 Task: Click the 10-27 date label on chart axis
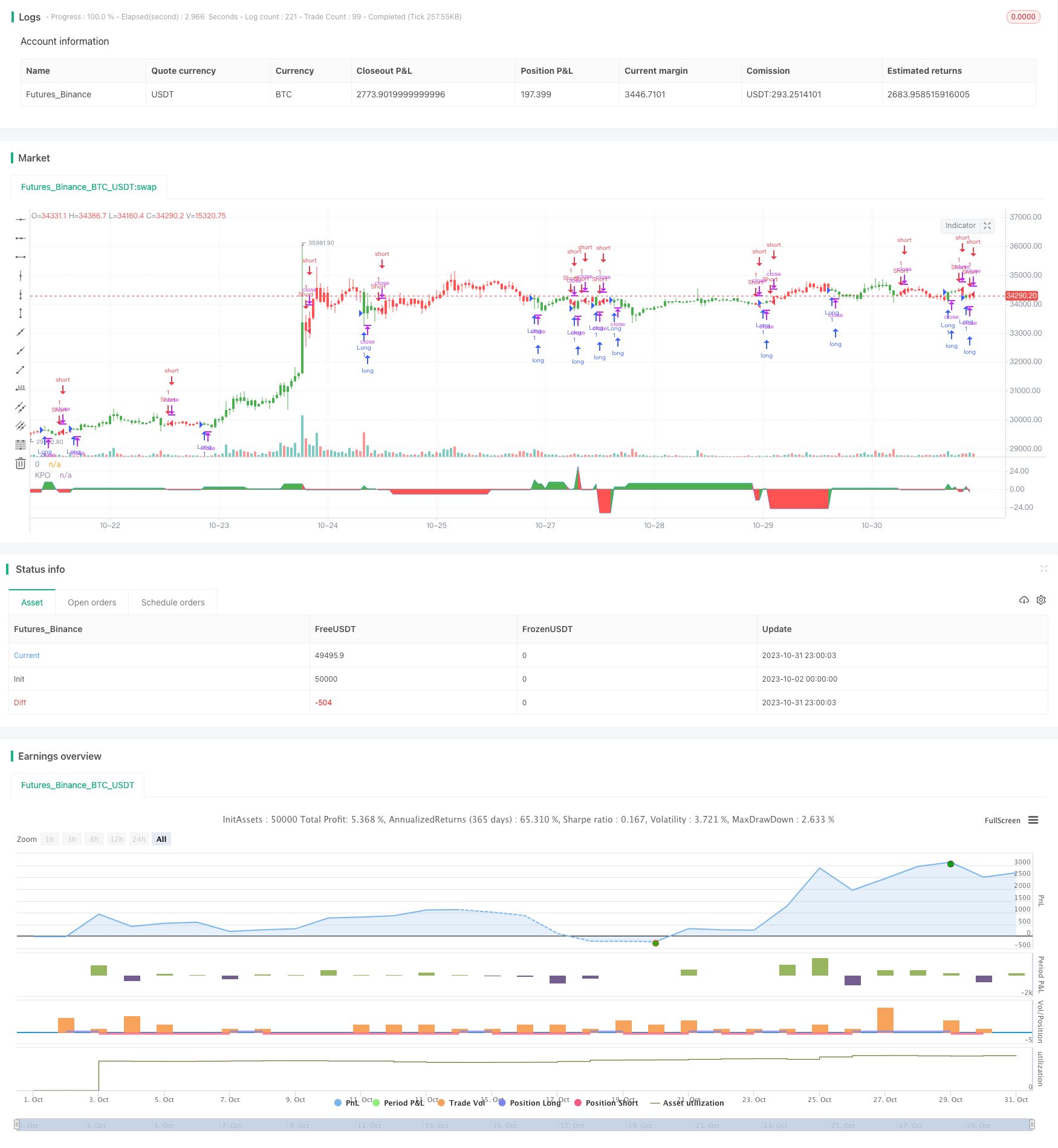click(x=545, y=525)
